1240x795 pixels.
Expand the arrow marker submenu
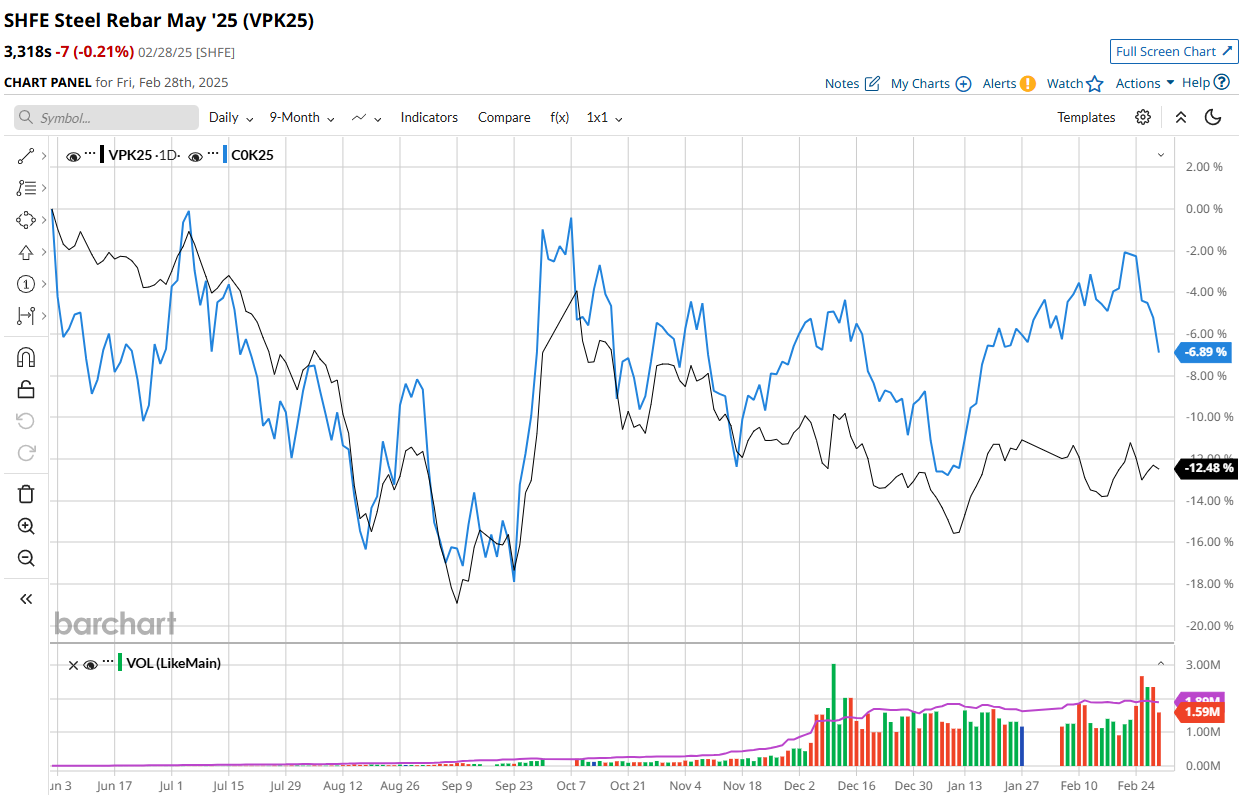click(44, 252)
